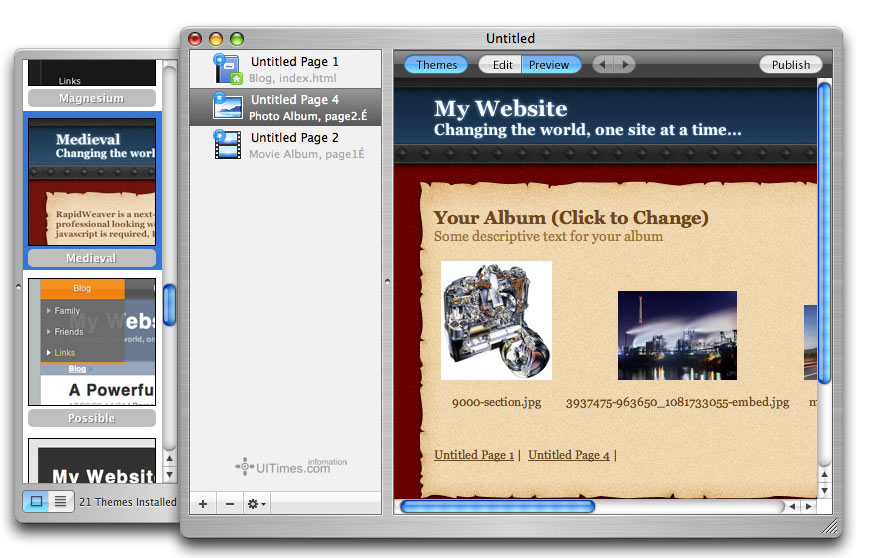Open the gear action menu
The image size is (870, 558).
click(x=256, y=504)
